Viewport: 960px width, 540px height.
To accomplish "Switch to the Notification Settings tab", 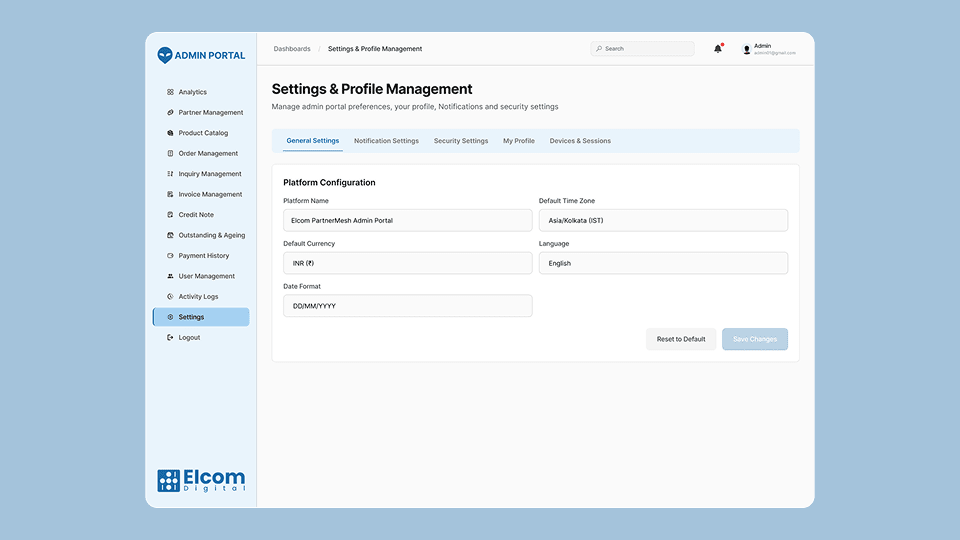I will pyautogui.click(x=386, y=141).
